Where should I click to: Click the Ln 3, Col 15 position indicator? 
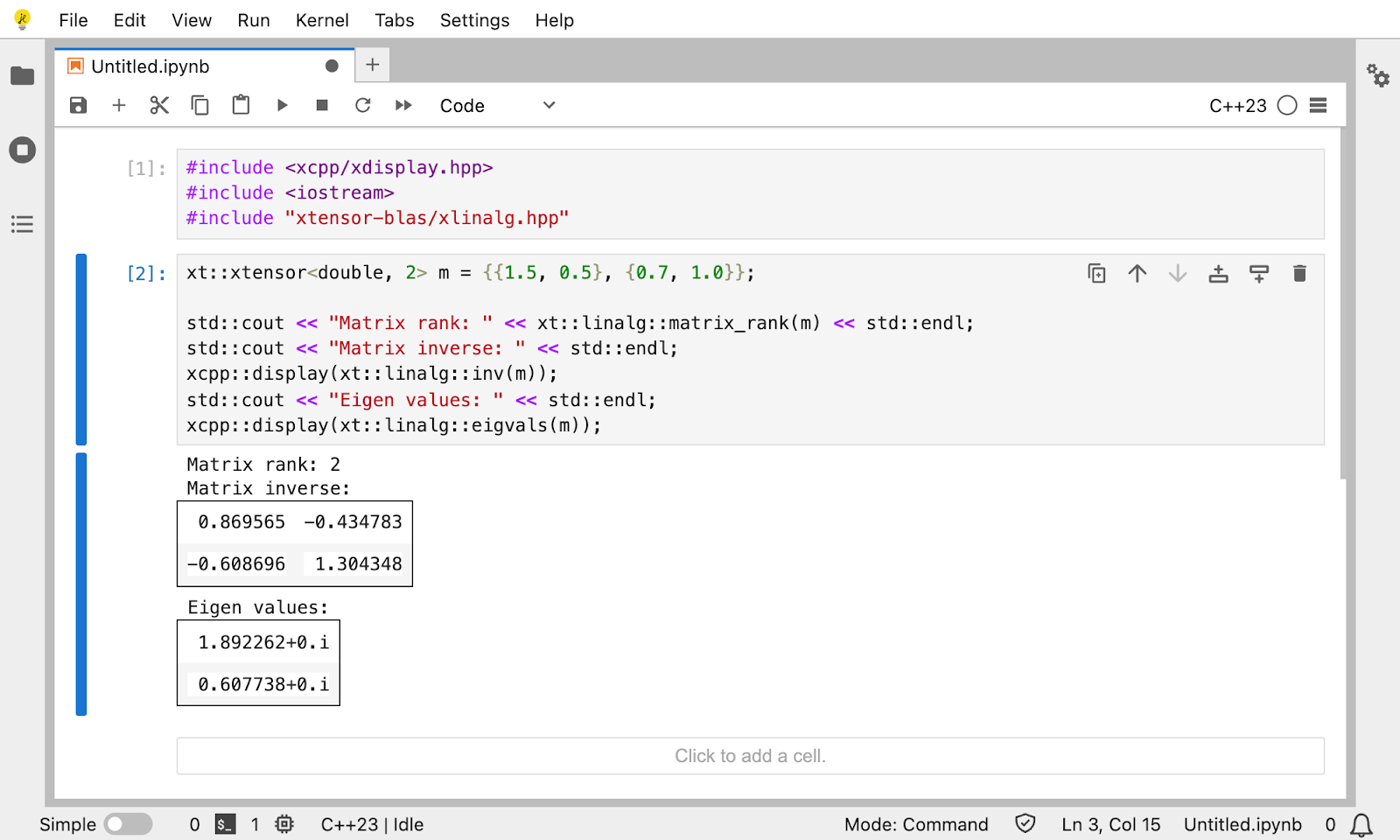[x=1111, y=824]
